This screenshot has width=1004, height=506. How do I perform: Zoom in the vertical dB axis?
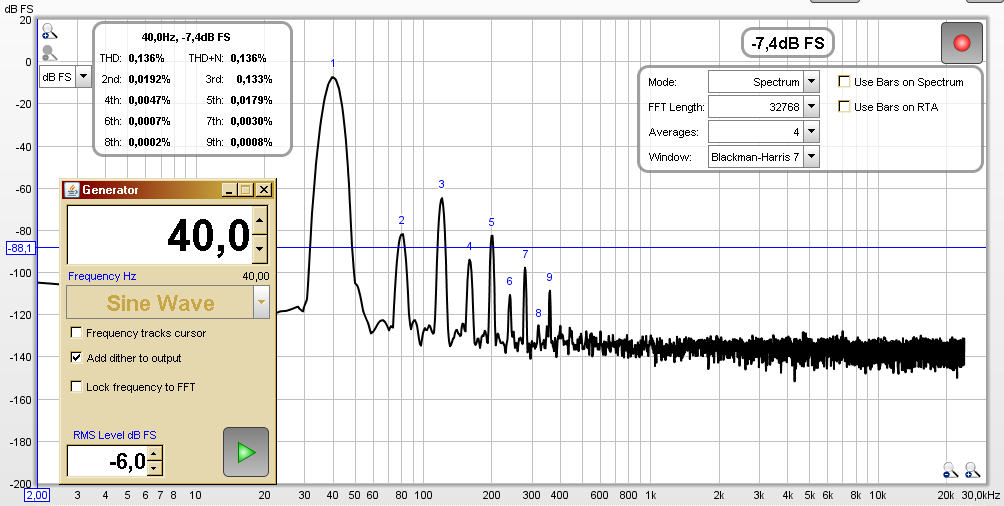click(x=47, y=34)
